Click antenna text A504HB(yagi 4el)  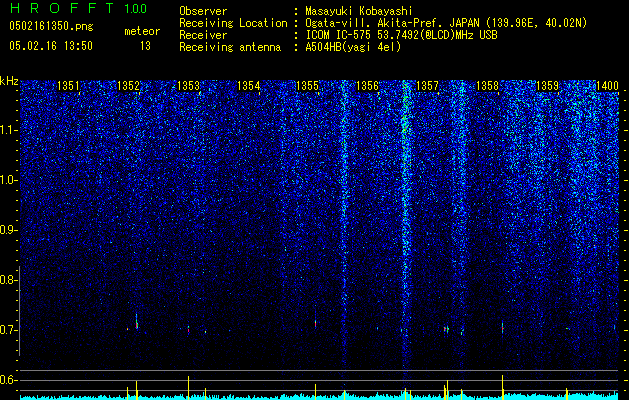(x=353, y=47)
